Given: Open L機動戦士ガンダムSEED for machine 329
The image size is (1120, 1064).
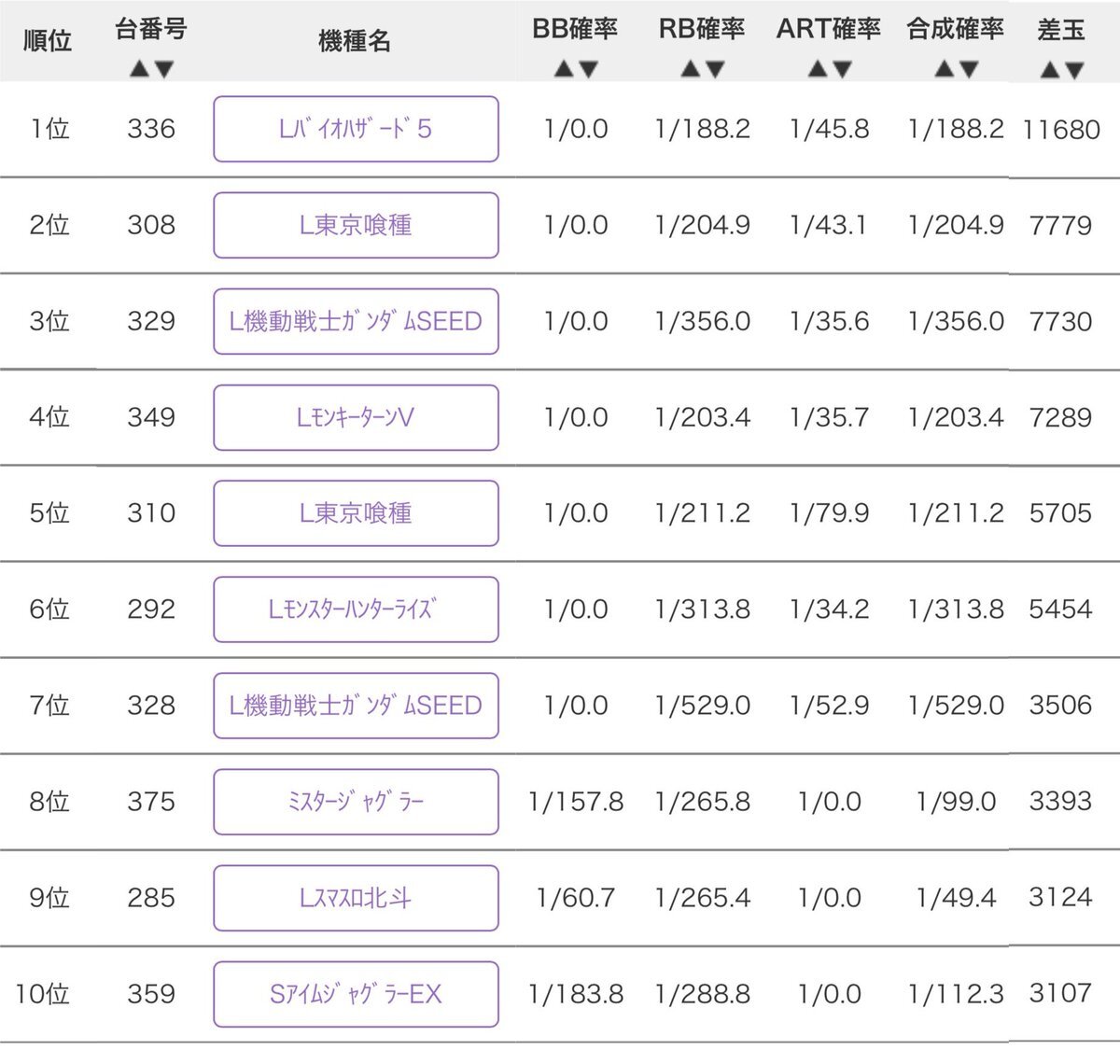Looking at the screenshot, I should tap(356, 321).
